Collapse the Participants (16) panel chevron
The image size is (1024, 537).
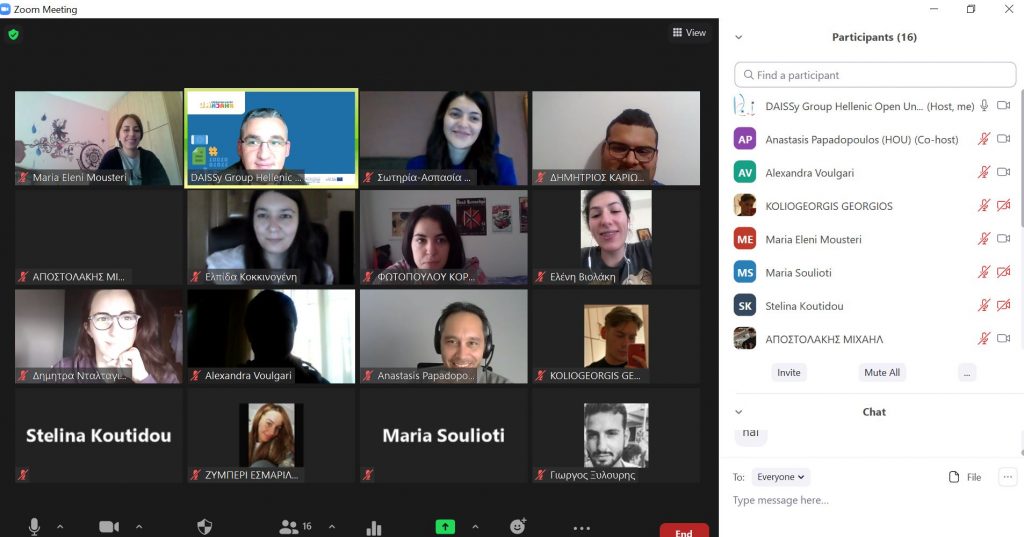(x=739, y=37)
